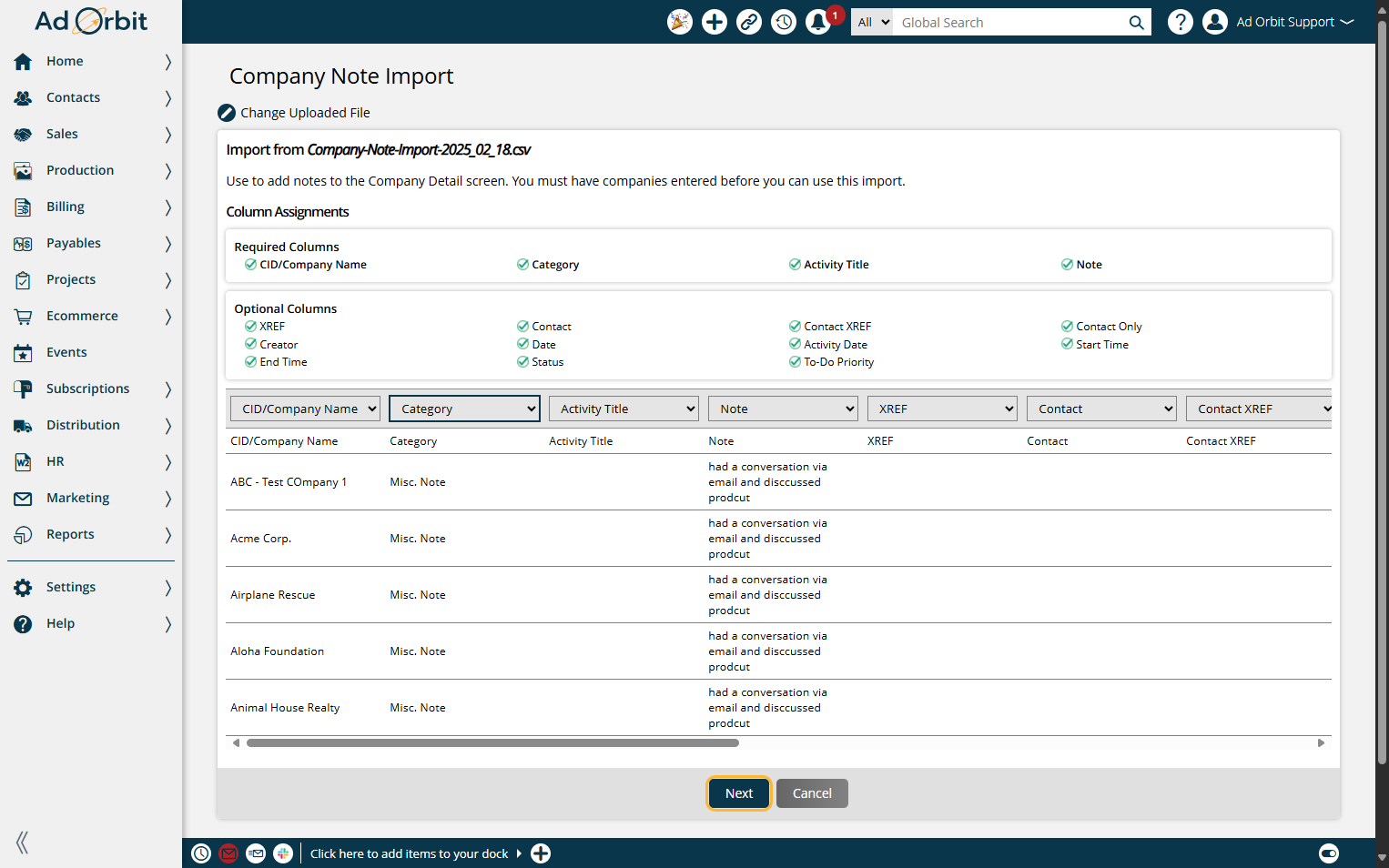Open the CID/Company Name column dropdown

pyautogui.click(x=305, y=409)
